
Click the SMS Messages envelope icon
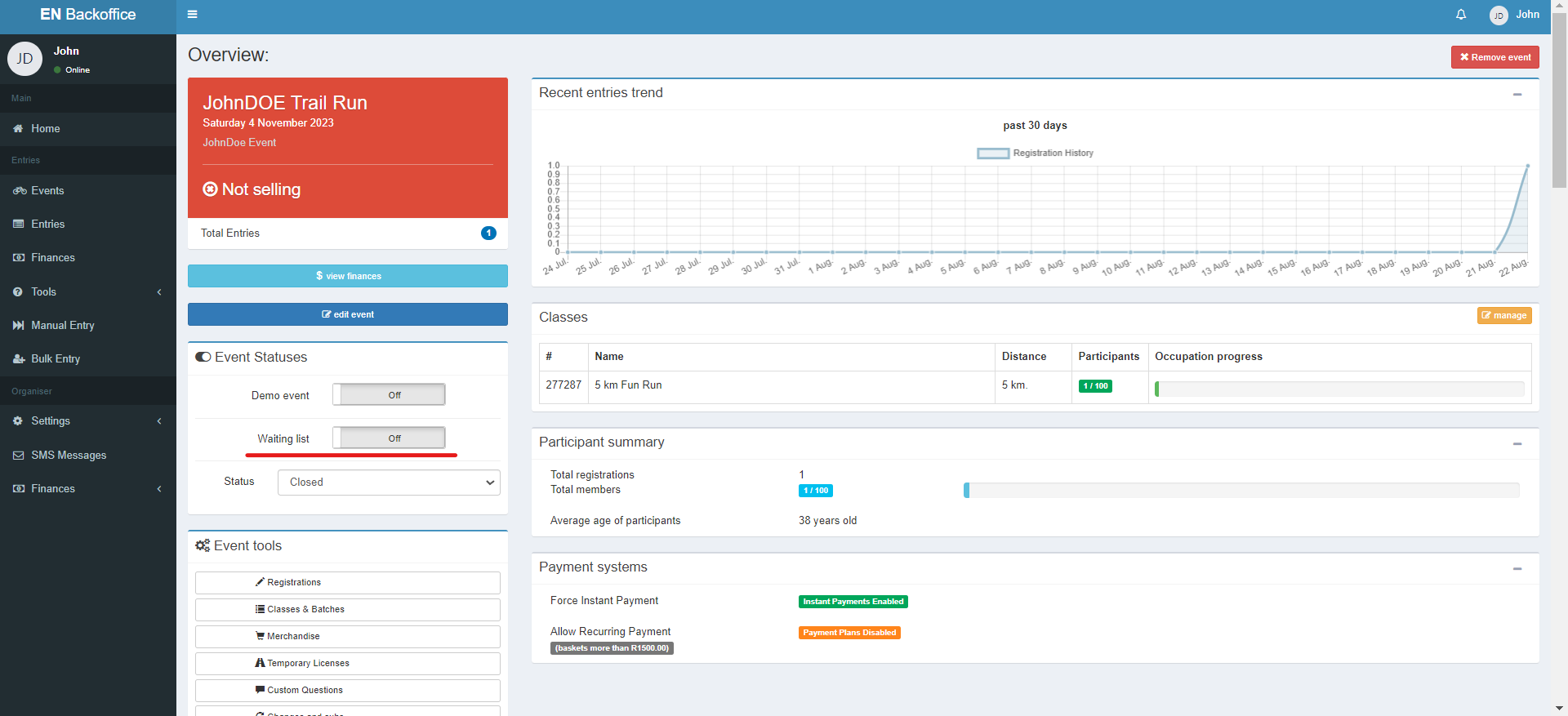coord(18,455)
